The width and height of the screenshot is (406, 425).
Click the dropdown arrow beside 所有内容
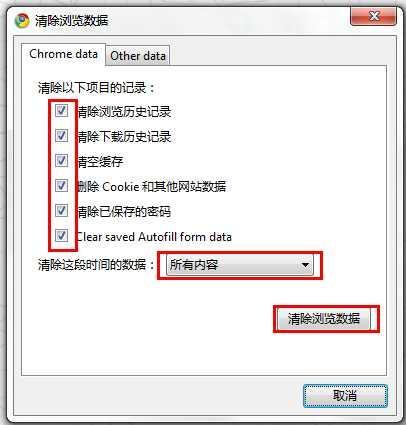(x=305, y=265)
